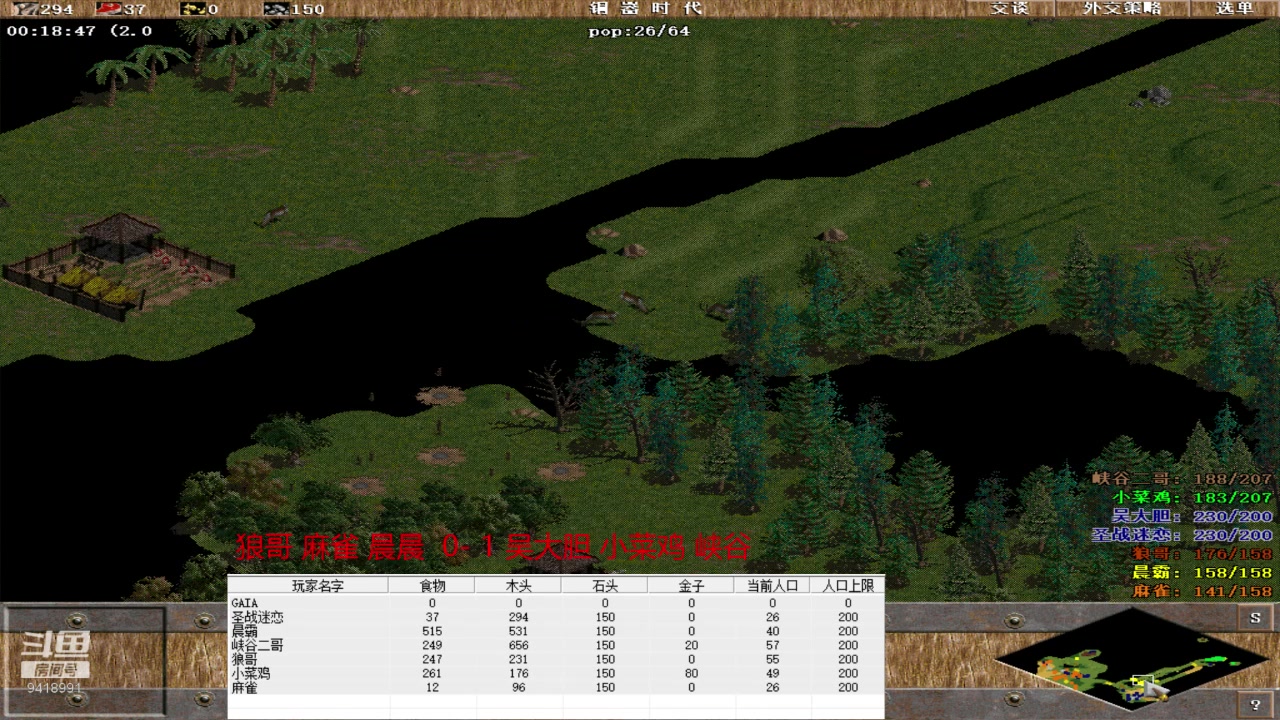This screenshot has height=720, width=1280.
Task: Click 狼哥 score entry 176/158
Action: [1202, 554]
